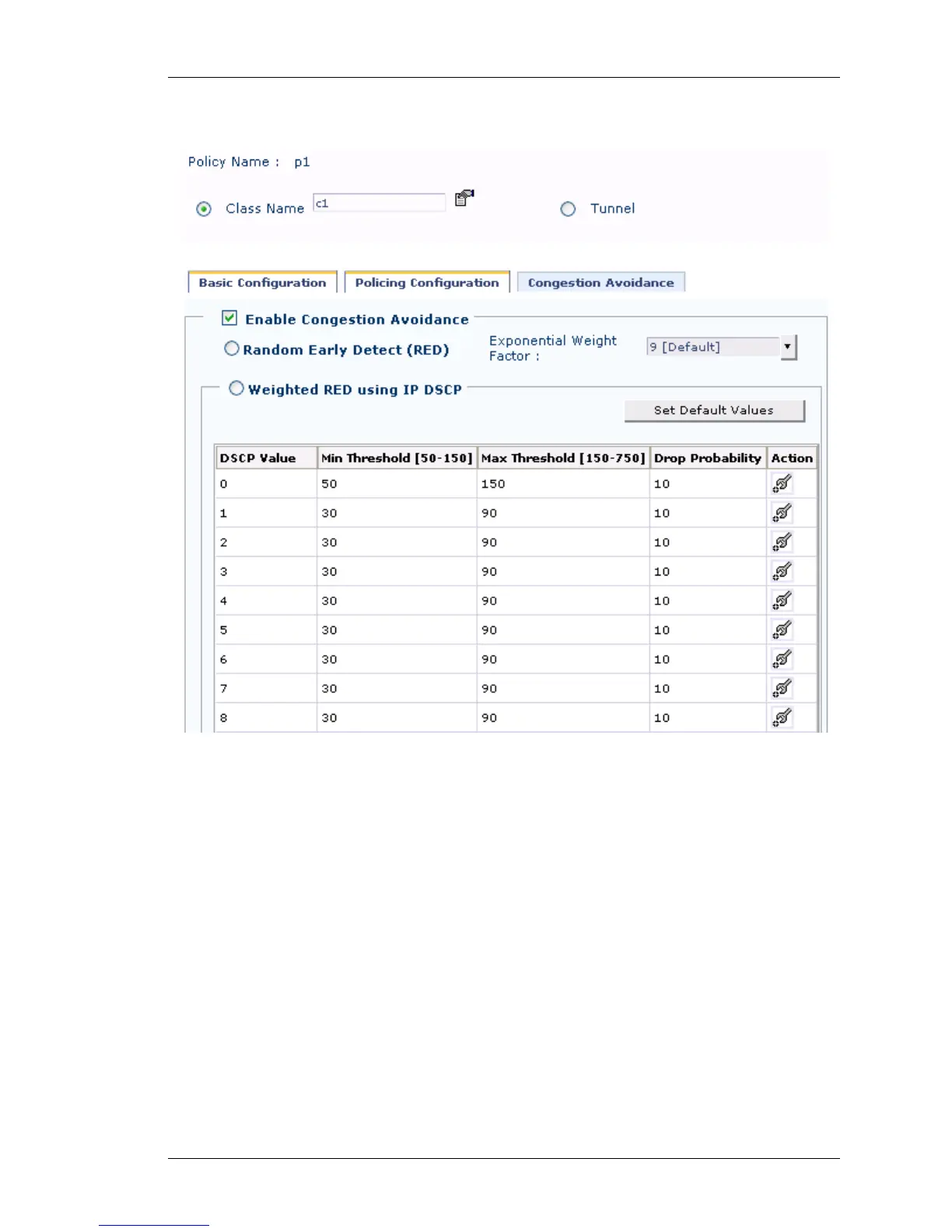The height and width of the screenshot is (1232, 952).
Task: Click the edit icon for DSCP 6
Action: pyautogui.click(x=782, y=660)
